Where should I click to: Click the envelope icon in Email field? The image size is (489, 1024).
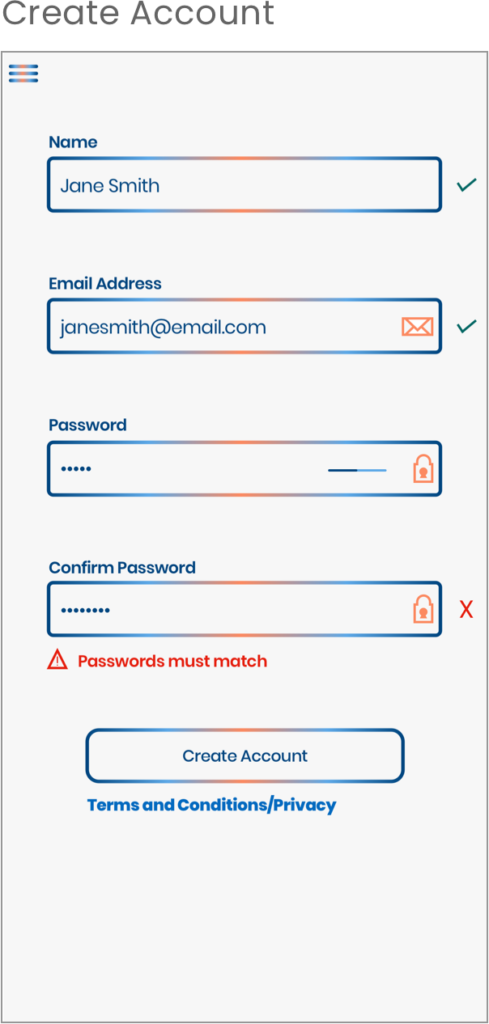tap(417, 327)
